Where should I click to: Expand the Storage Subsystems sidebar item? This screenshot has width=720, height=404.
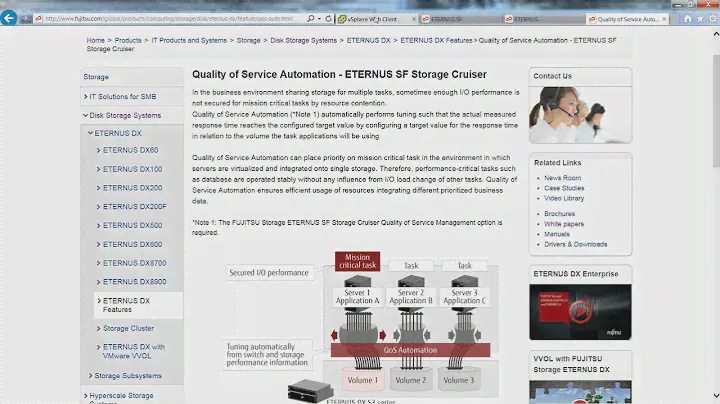(130, 376)
